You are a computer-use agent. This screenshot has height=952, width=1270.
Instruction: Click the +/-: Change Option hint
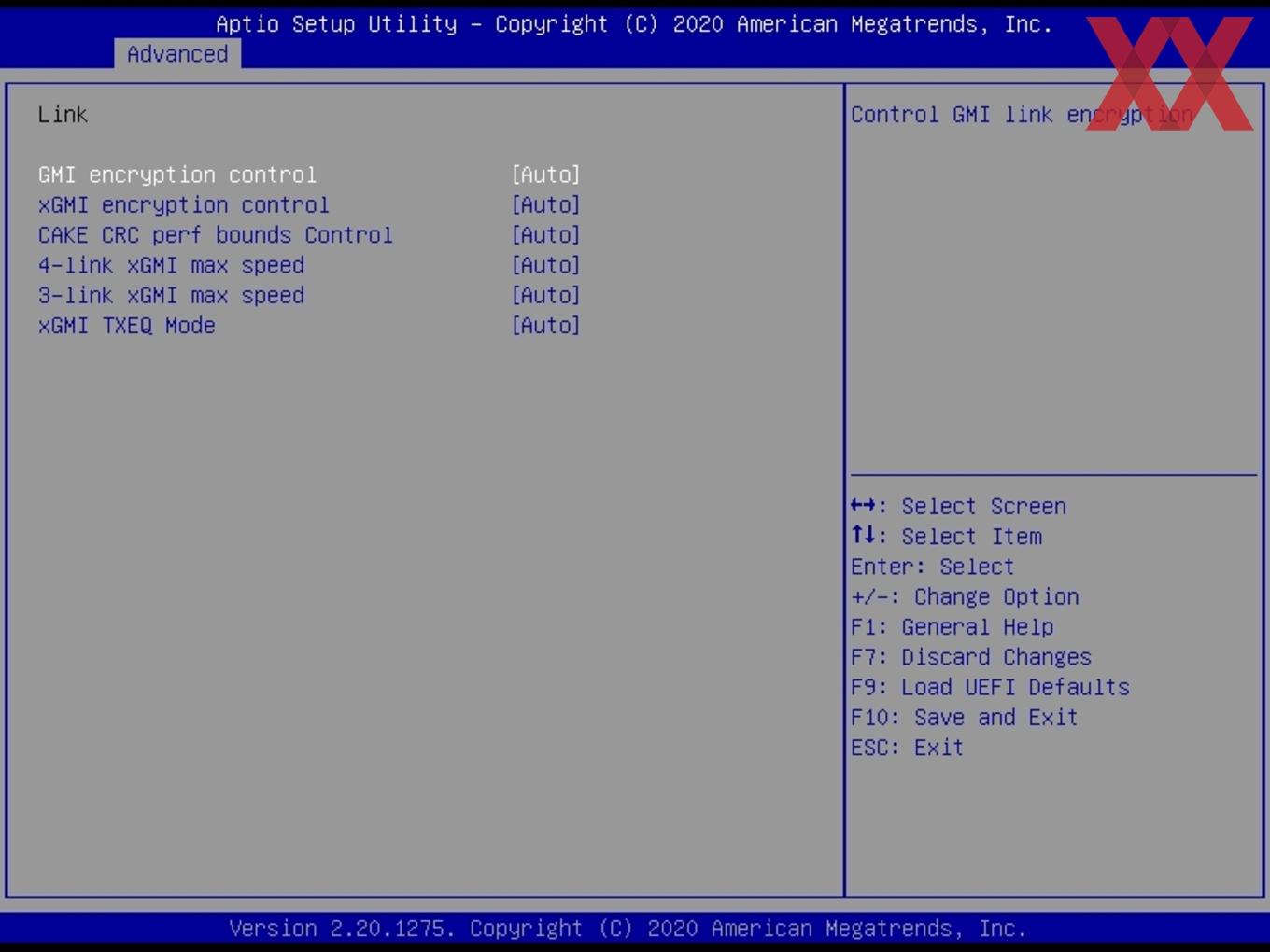[966, 596]
